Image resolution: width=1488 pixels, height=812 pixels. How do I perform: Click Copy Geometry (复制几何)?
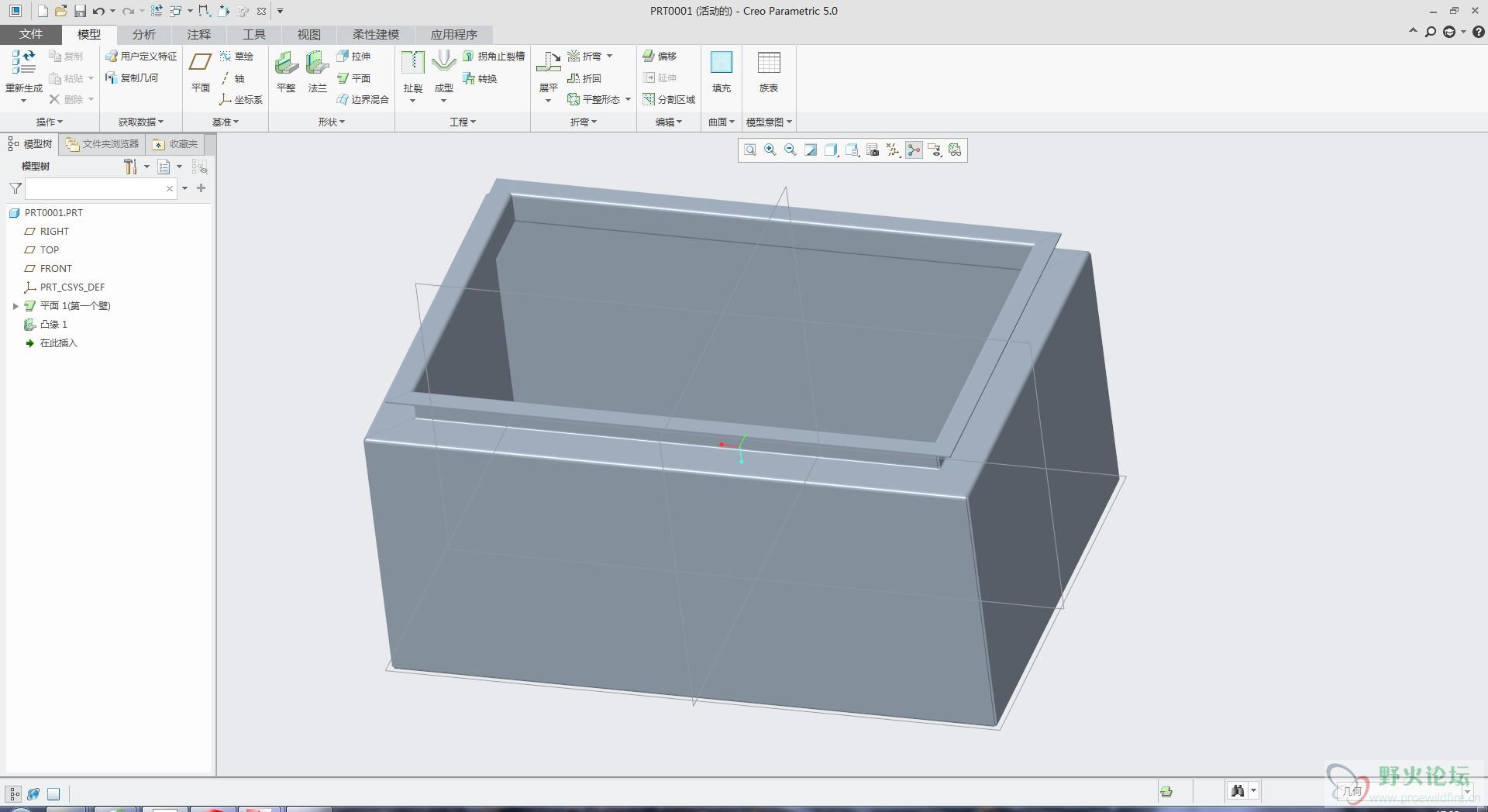point(132,77)
